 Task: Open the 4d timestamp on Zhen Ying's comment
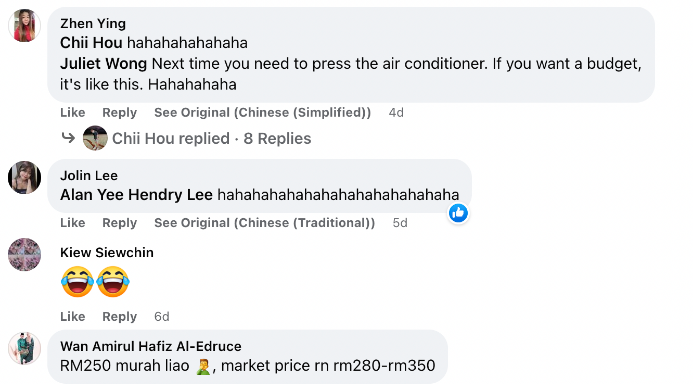pos(396,113)
